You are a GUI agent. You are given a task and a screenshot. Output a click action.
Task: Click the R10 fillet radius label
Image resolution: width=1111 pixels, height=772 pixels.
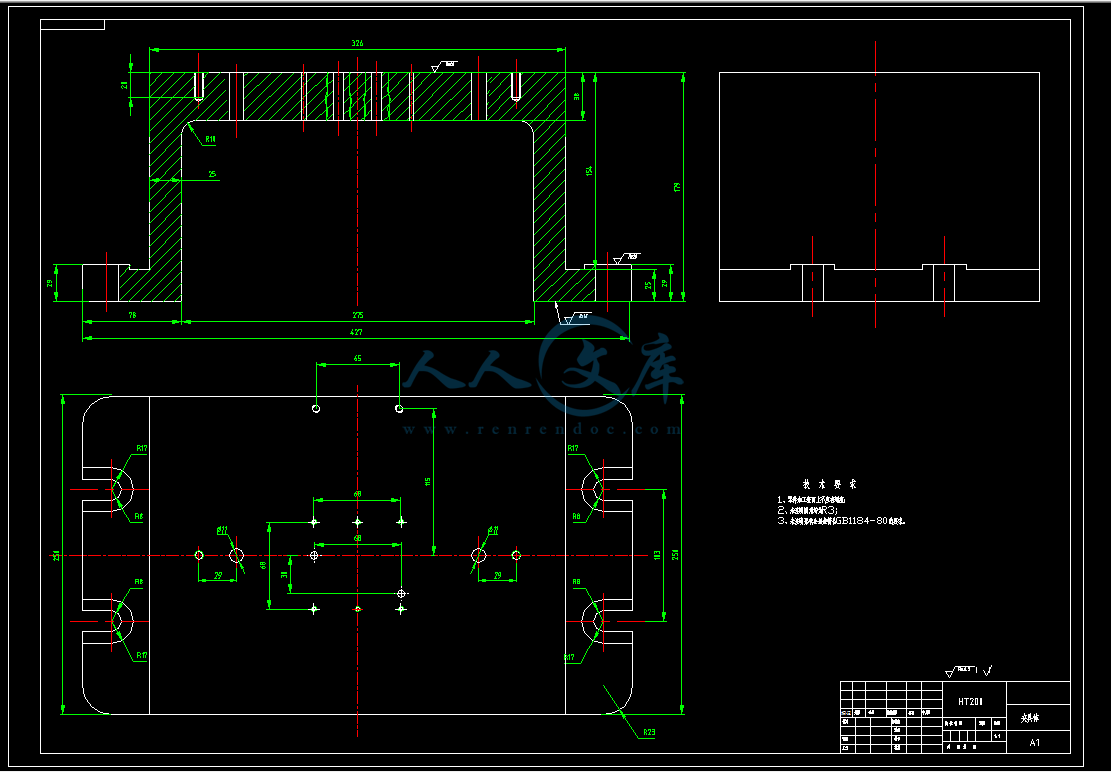click(x=210, y=140)
